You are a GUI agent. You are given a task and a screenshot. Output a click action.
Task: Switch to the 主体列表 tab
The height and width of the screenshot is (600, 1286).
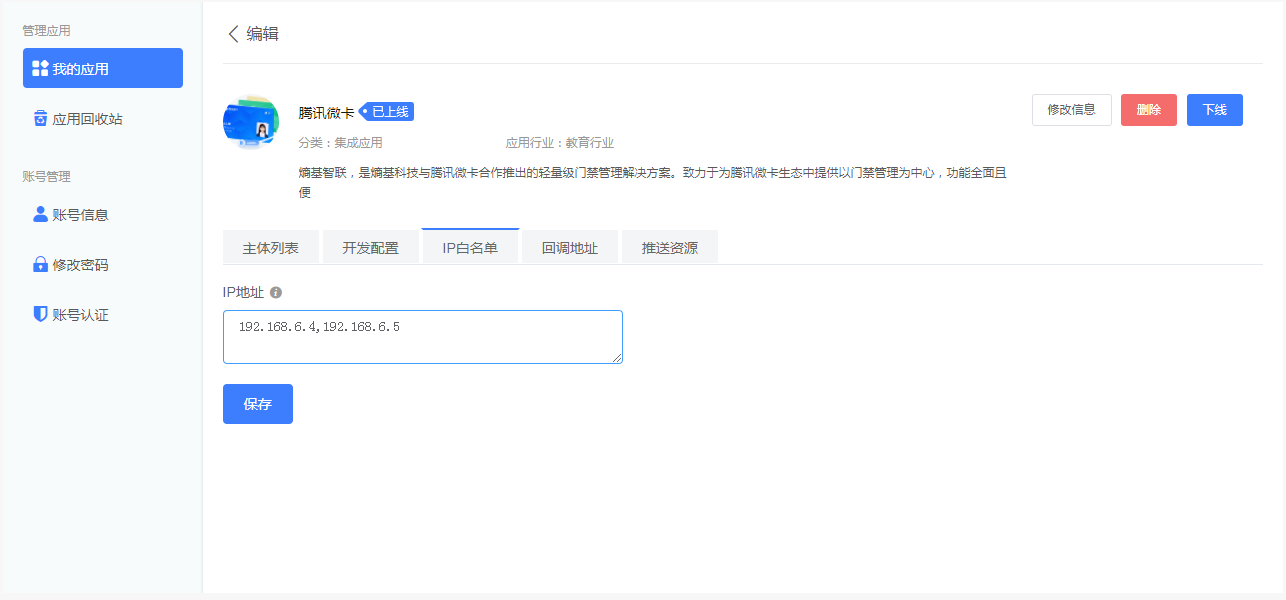point(270,246)
